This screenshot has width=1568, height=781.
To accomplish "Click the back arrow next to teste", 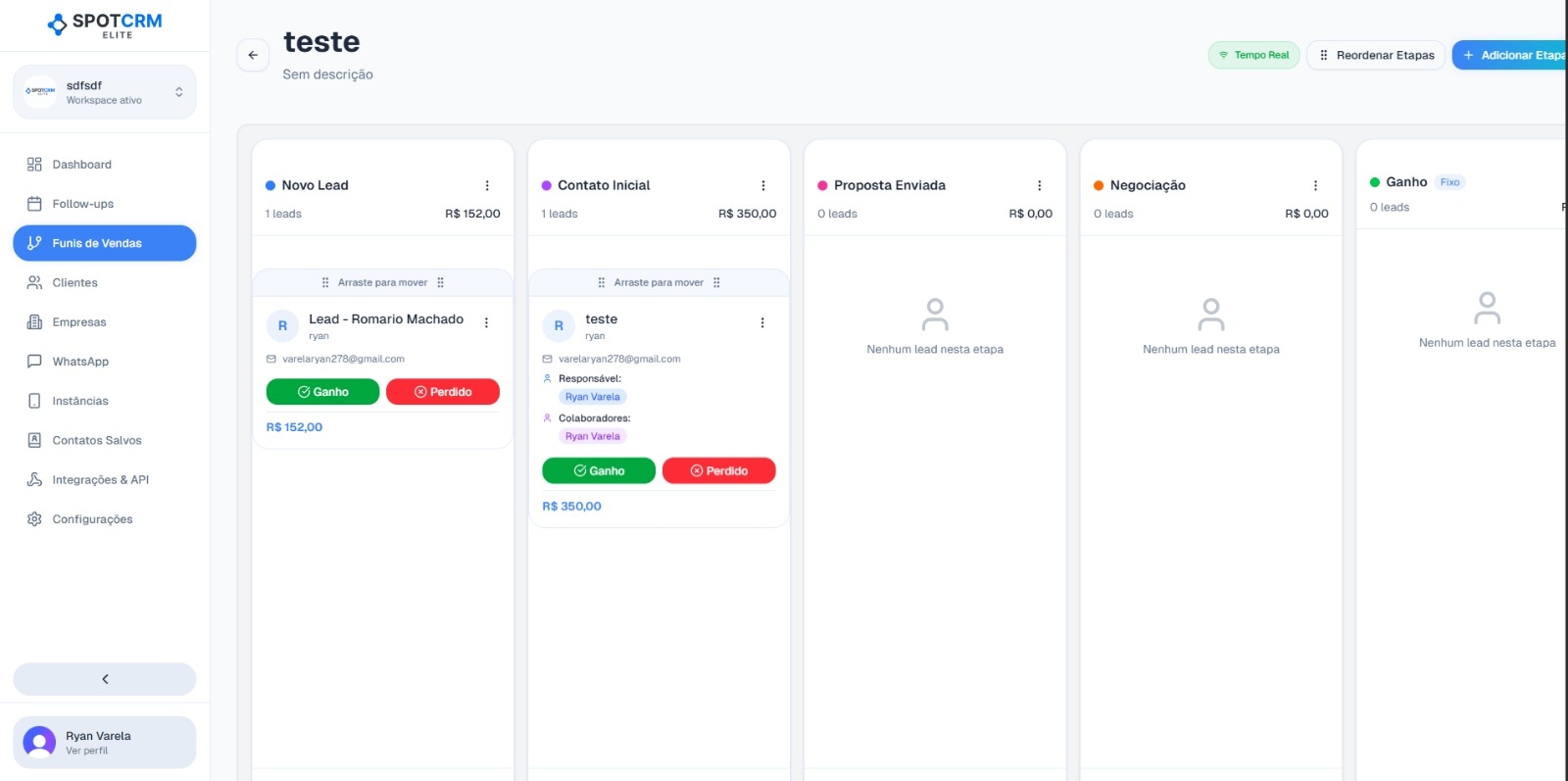I will [253, 55].
